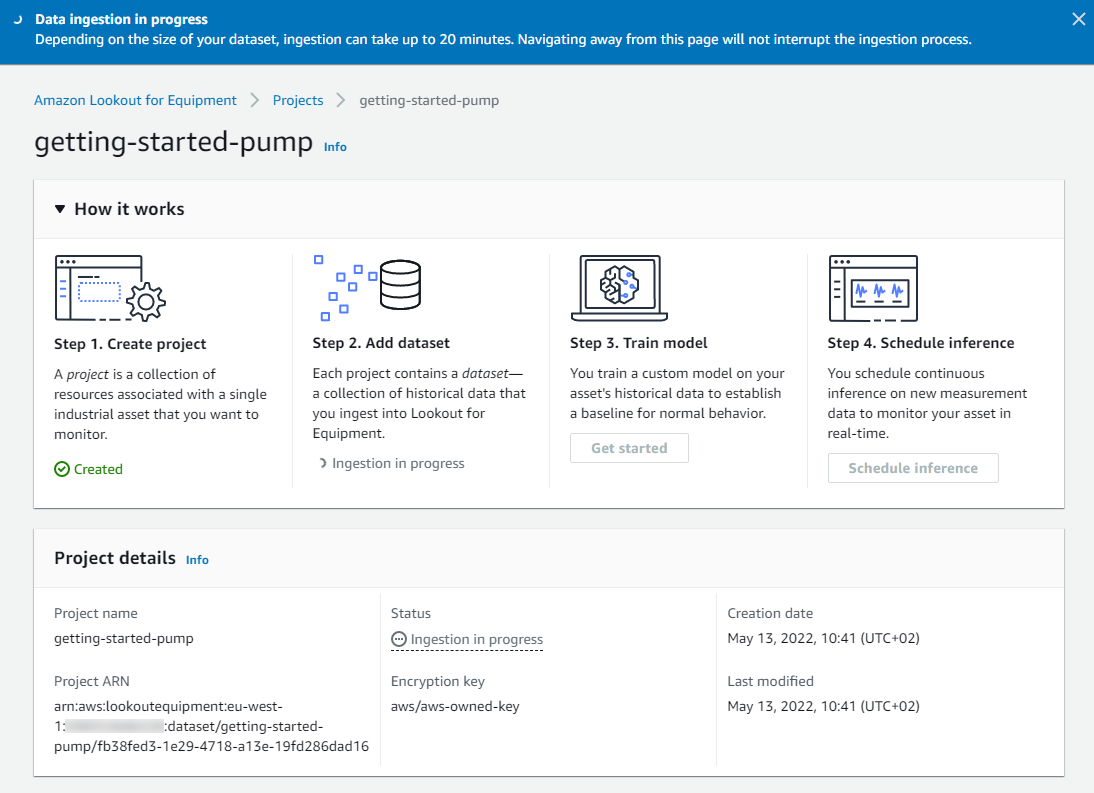Go to the Projects breadcrumb link

click(298, 100)
